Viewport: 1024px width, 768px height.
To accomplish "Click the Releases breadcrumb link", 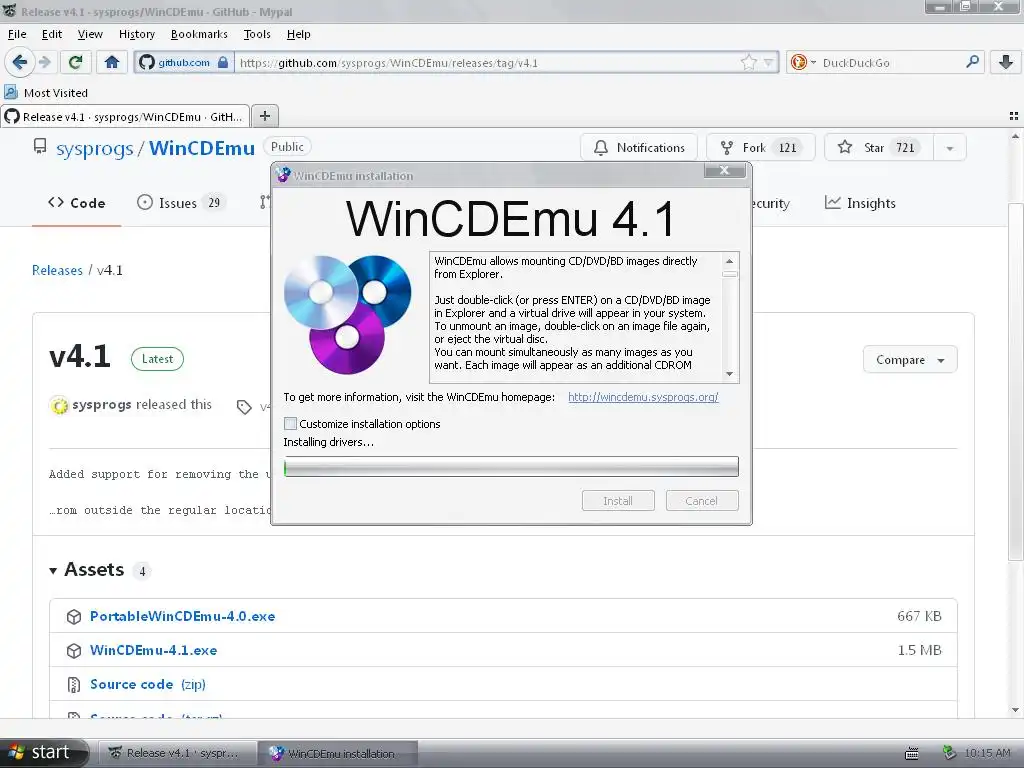I will click(57, 270).
